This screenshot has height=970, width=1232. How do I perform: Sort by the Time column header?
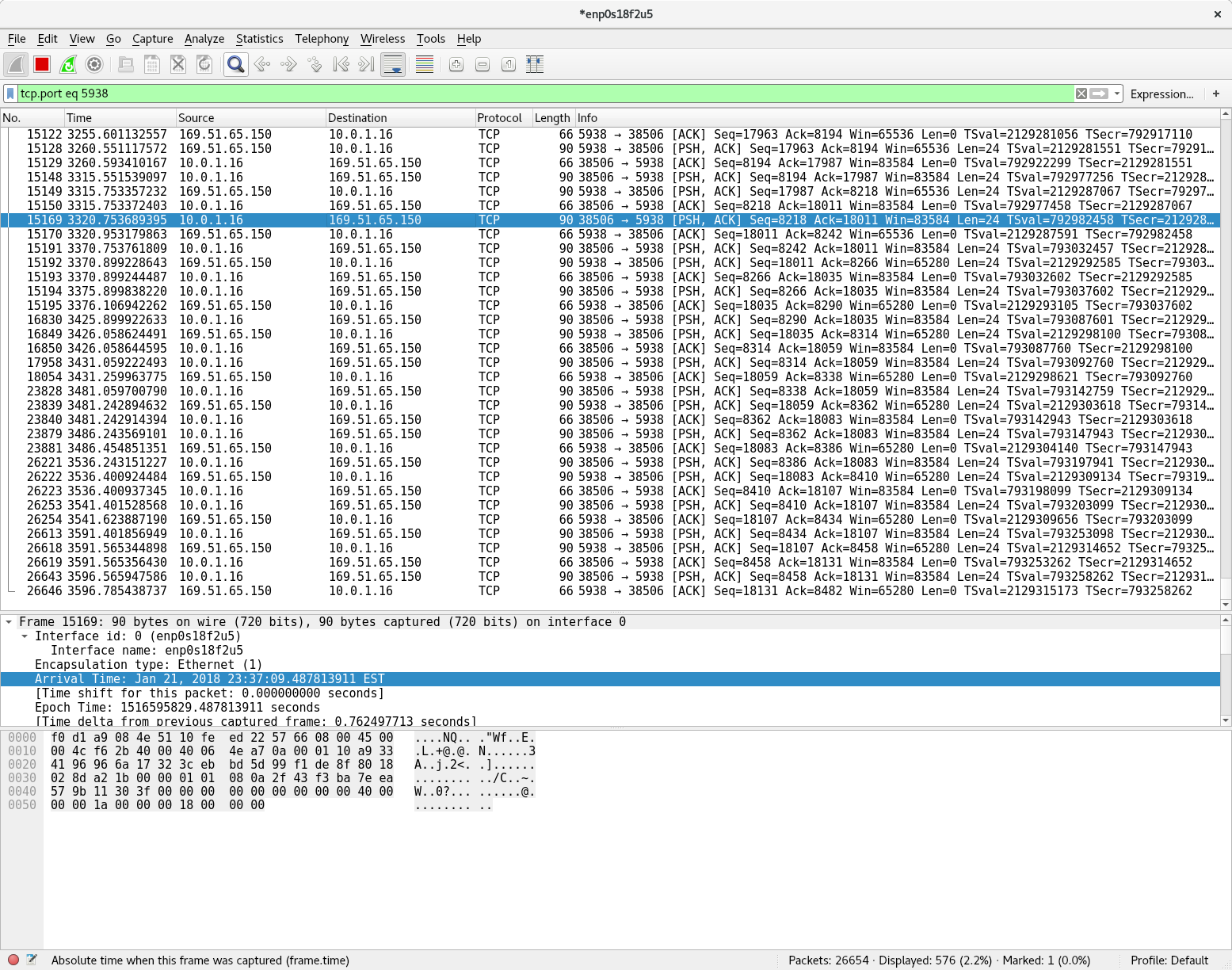pyautogui.click(x=120, y=118)
